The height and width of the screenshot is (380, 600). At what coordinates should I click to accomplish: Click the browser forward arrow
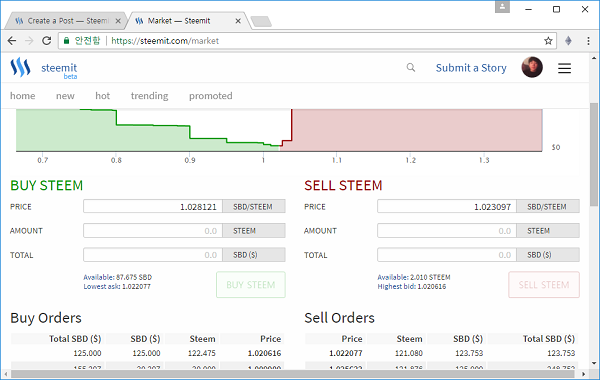coord(29,41)
